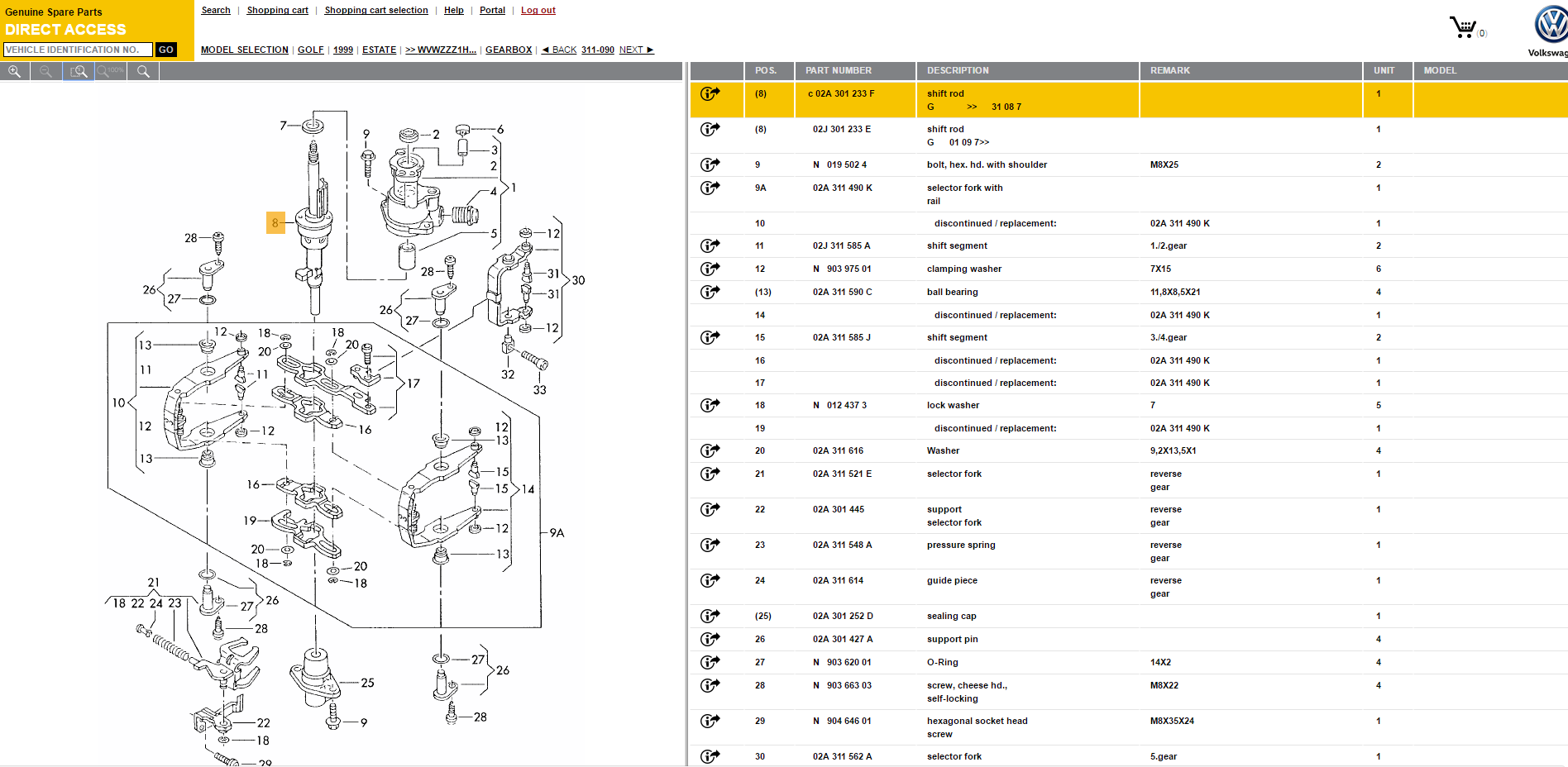Viewport: 1568px width, 767px height.
Task: Open info icon for lock washer row
Action: point(710,406)
